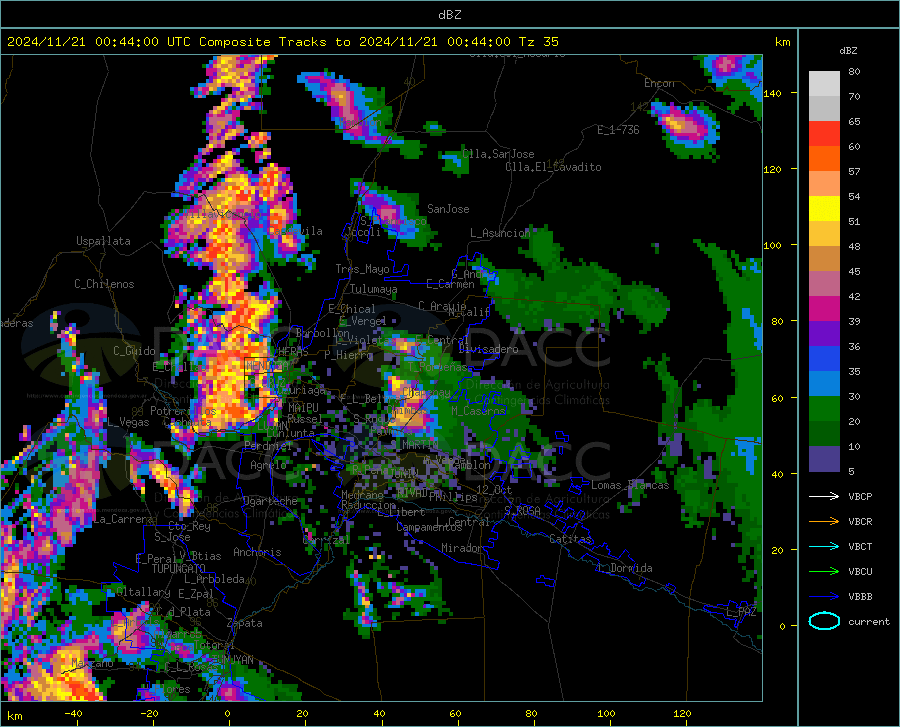Click the 'current' legend label
900x727 pixels.
point(869,621)
